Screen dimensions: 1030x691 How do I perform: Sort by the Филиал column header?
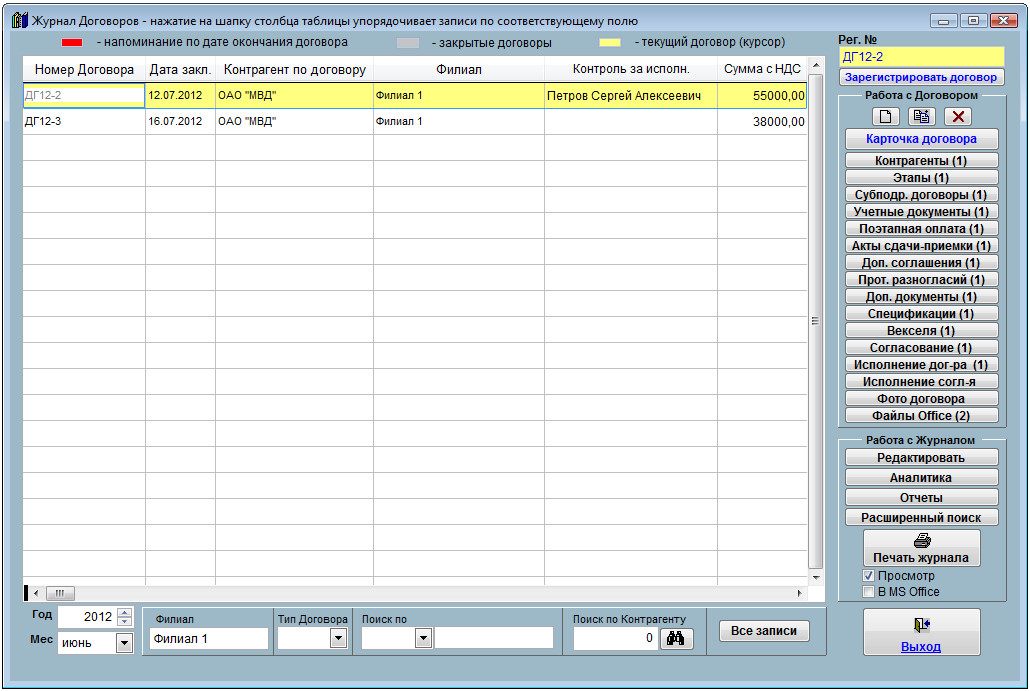pyautogui.click(x=459, y=69)
